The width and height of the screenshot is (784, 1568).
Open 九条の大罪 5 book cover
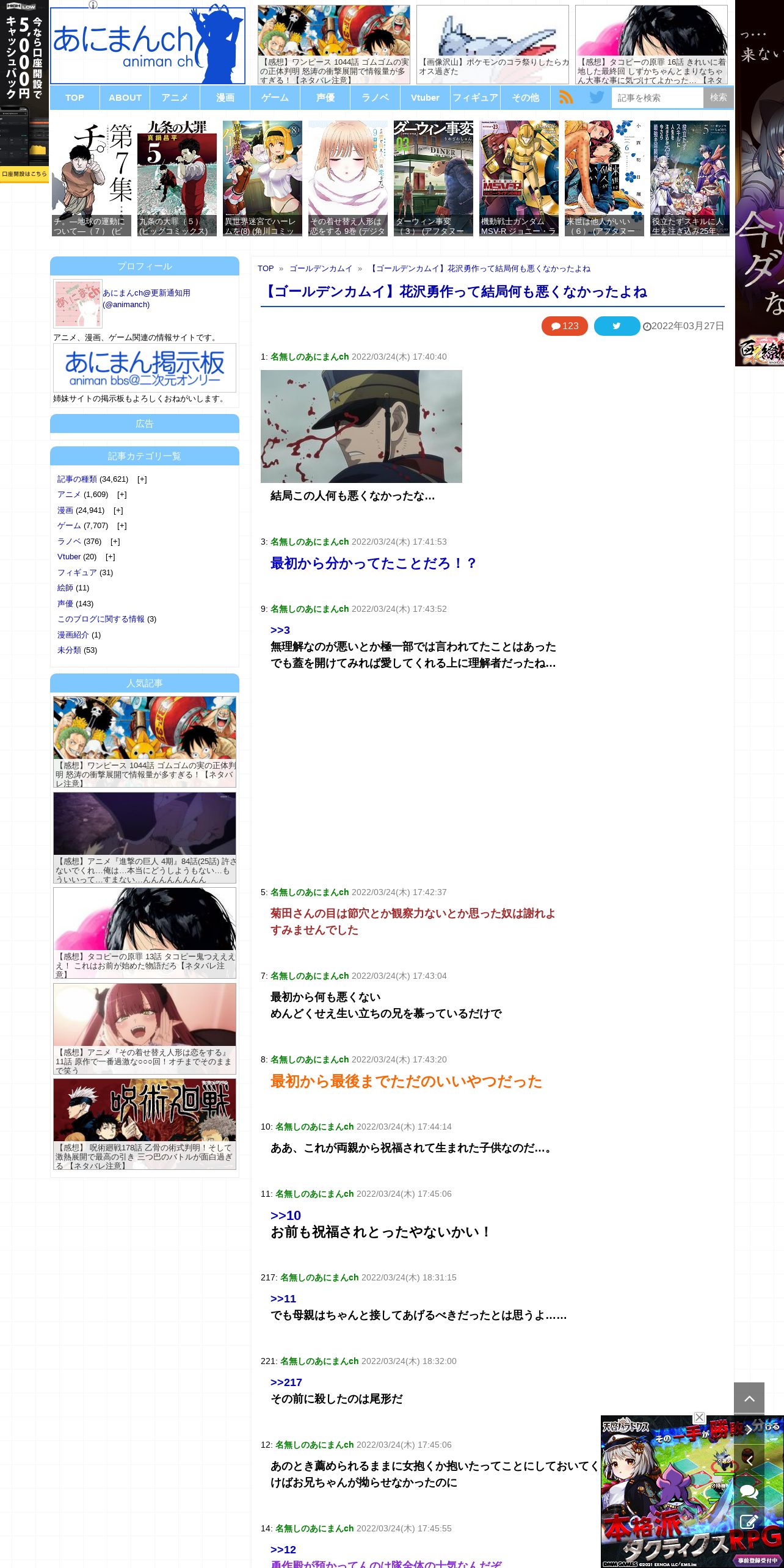(x=177, y=178)
